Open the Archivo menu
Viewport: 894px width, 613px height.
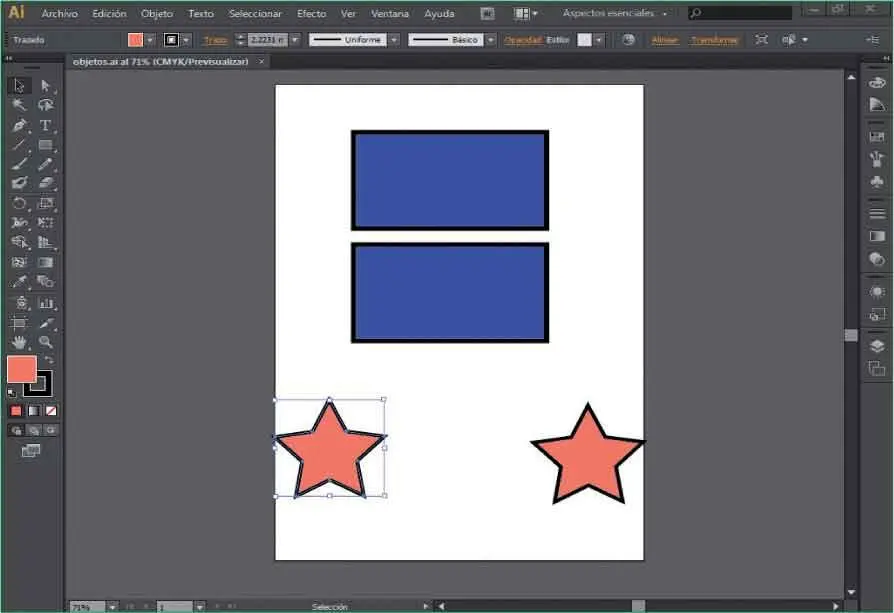[x=59, y=13]
